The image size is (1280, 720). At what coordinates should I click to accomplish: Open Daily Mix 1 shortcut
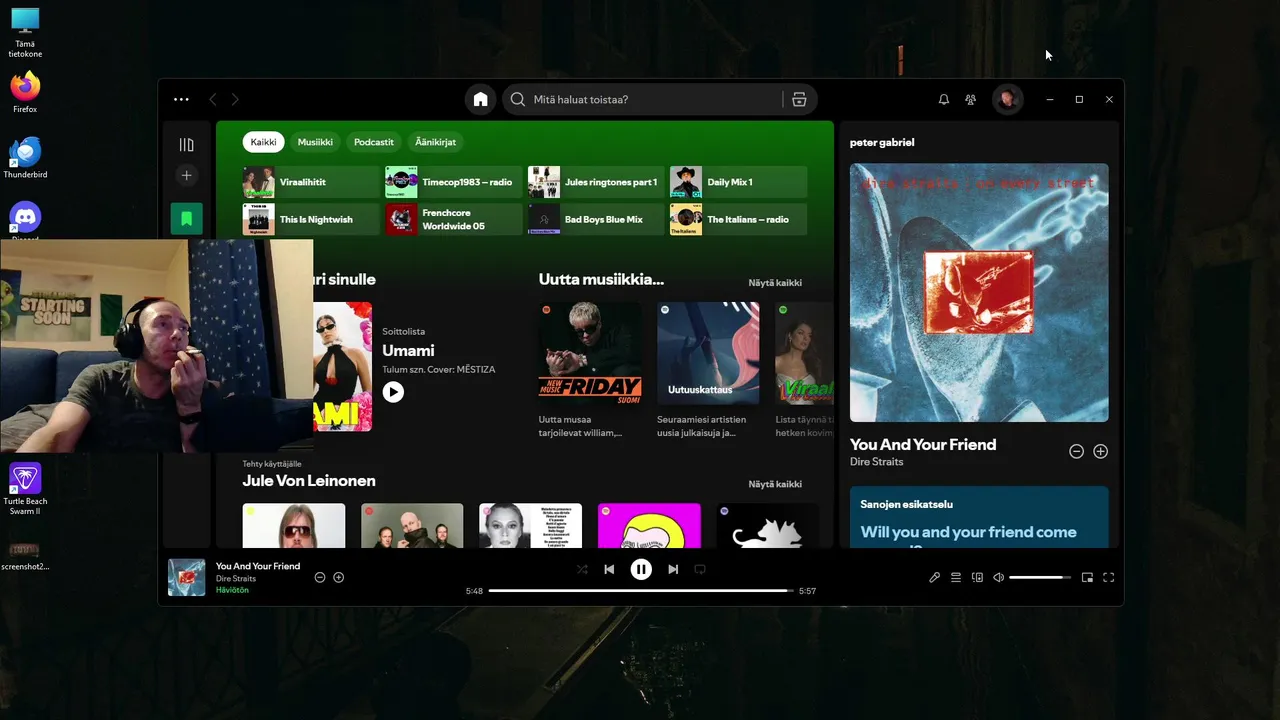pos(738,182)
